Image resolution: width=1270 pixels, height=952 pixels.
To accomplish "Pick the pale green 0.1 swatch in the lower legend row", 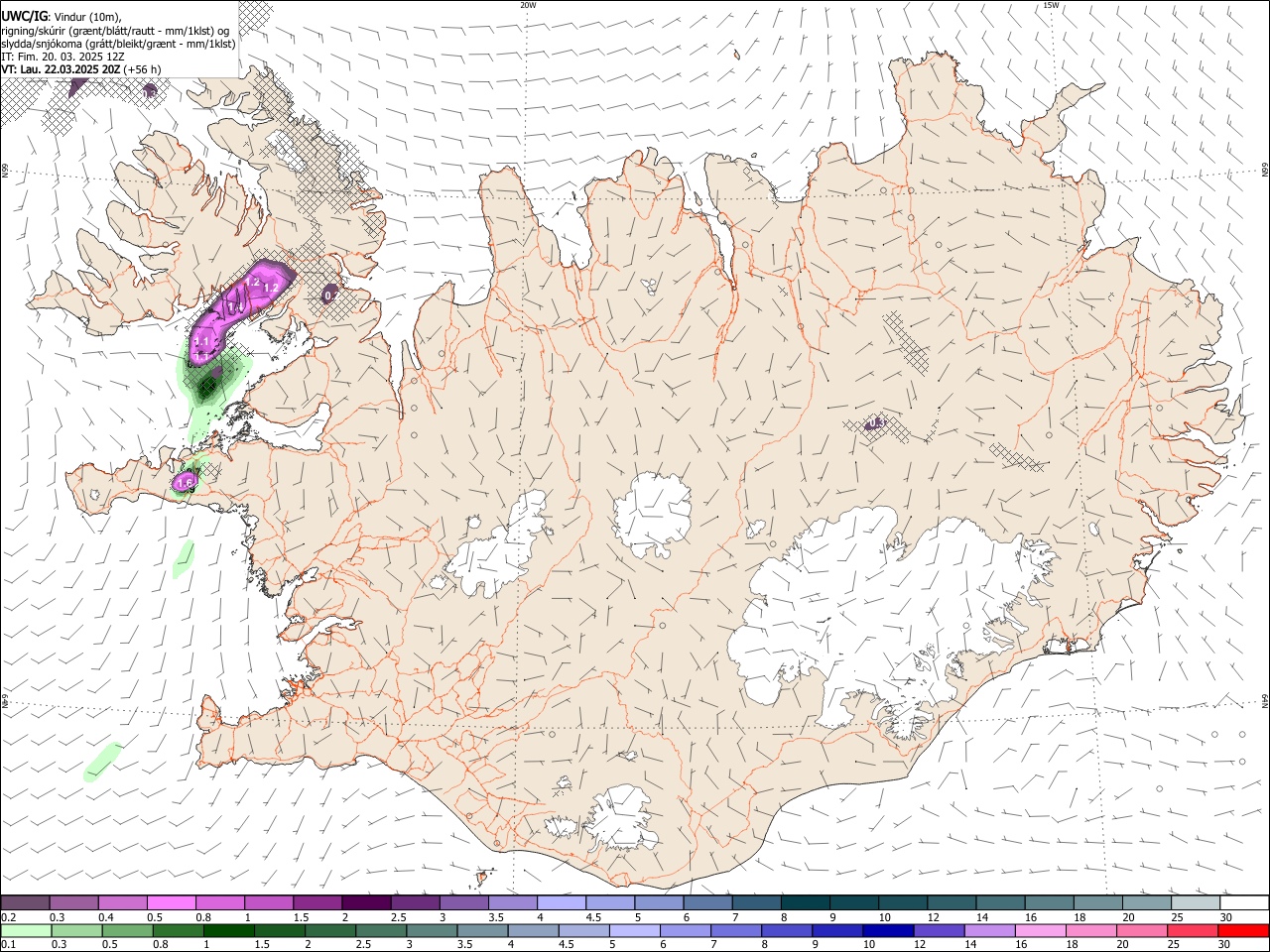I will [x=26, y=931].
